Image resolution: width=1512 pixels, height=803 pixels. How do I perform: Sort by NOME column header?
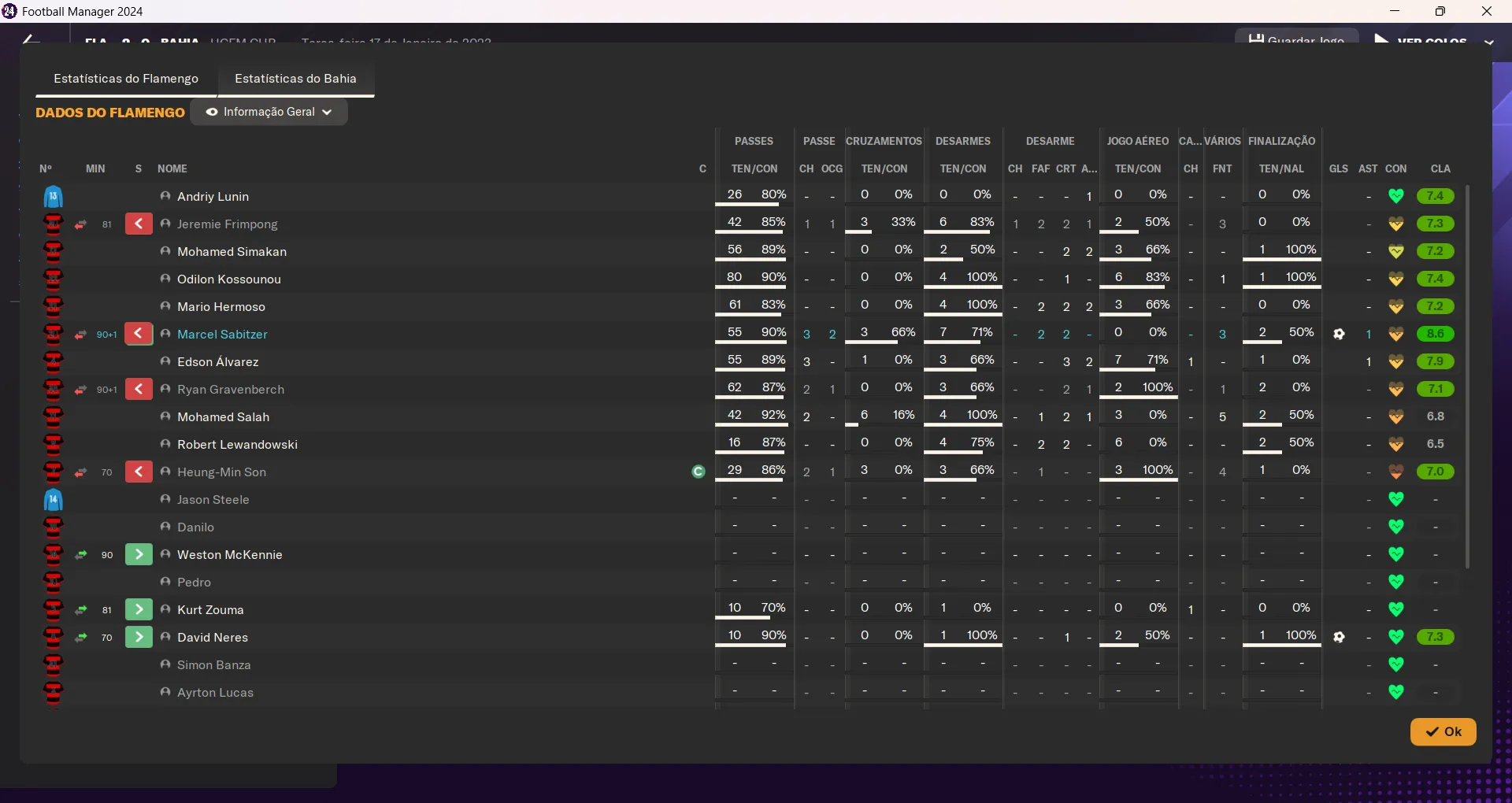(172, 168)
